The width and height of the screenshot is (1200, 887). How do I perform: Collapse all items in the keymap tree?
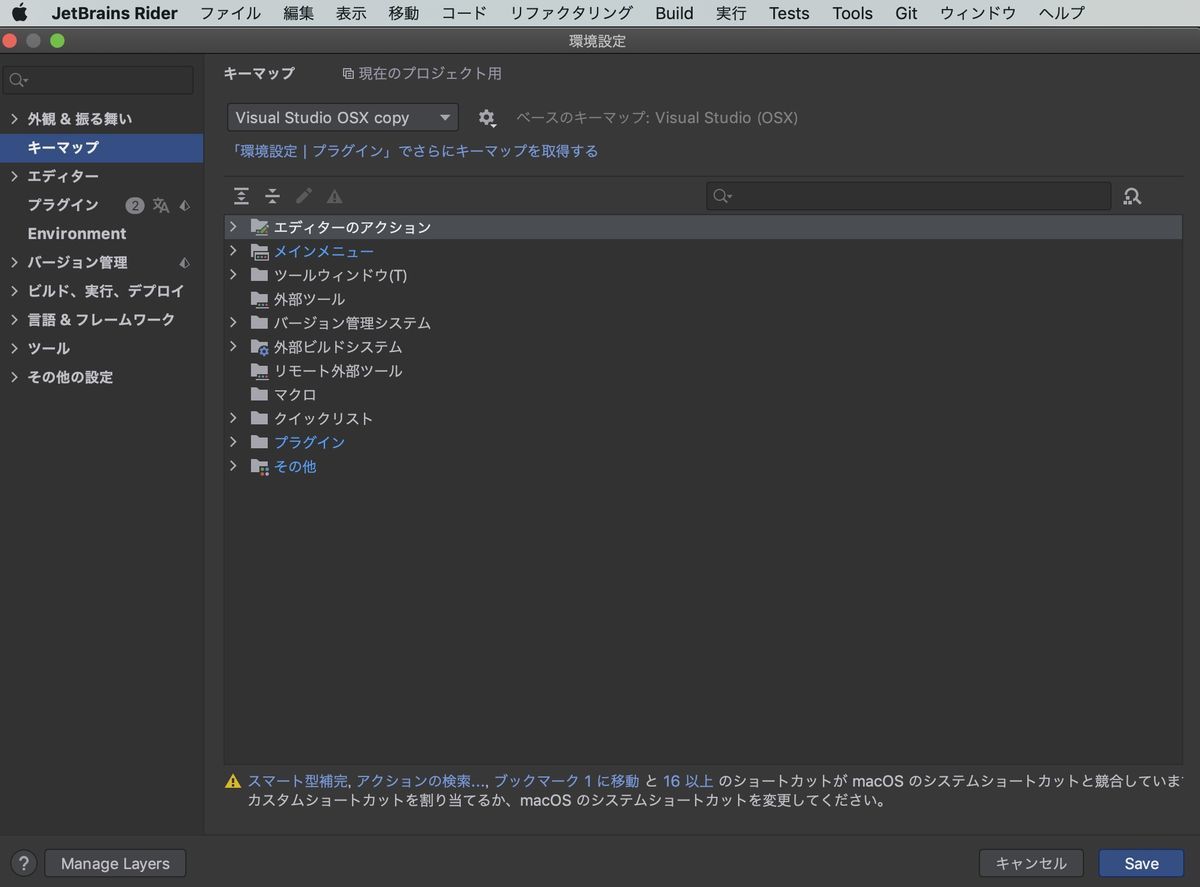coord(272,196)
